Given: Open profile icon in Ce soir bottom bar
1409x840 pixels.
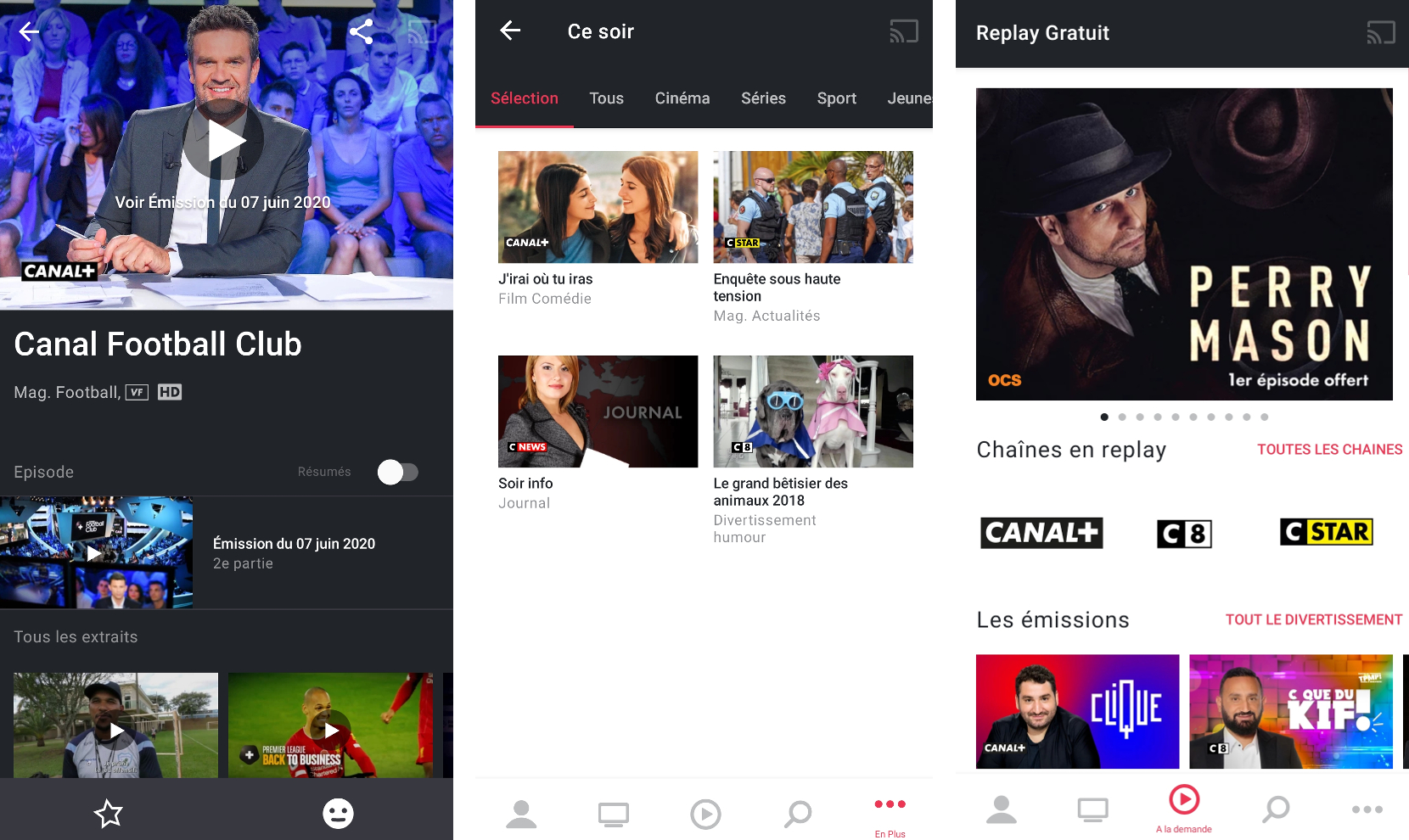Looking at the screenshot, I should coord(521,814).
